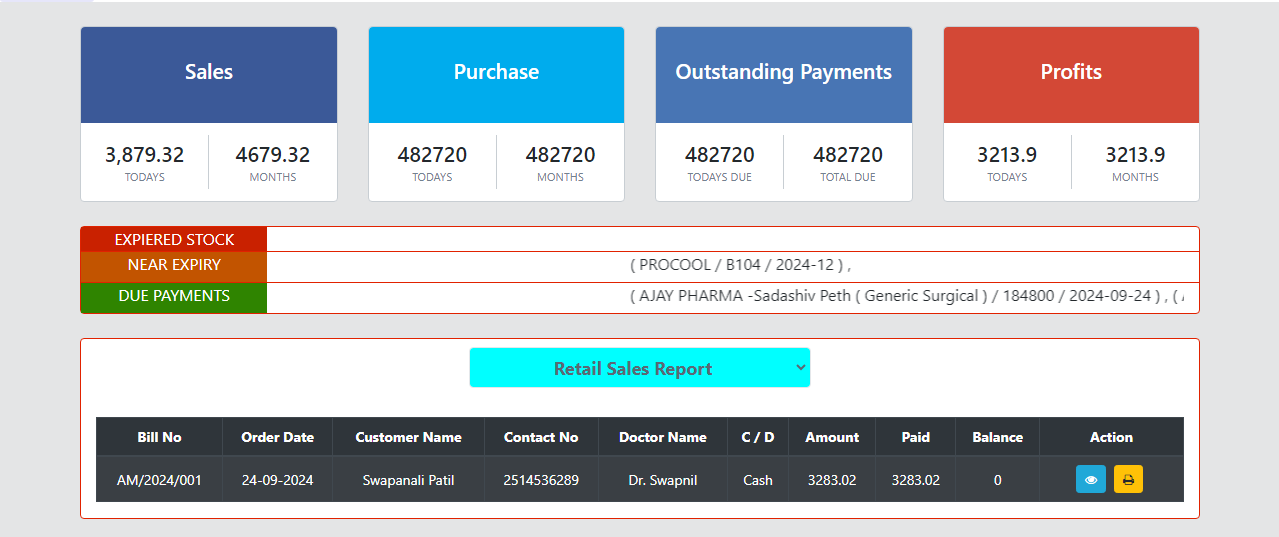
Task: Click the PROCOOL near expiry entry
Action: 740,266
